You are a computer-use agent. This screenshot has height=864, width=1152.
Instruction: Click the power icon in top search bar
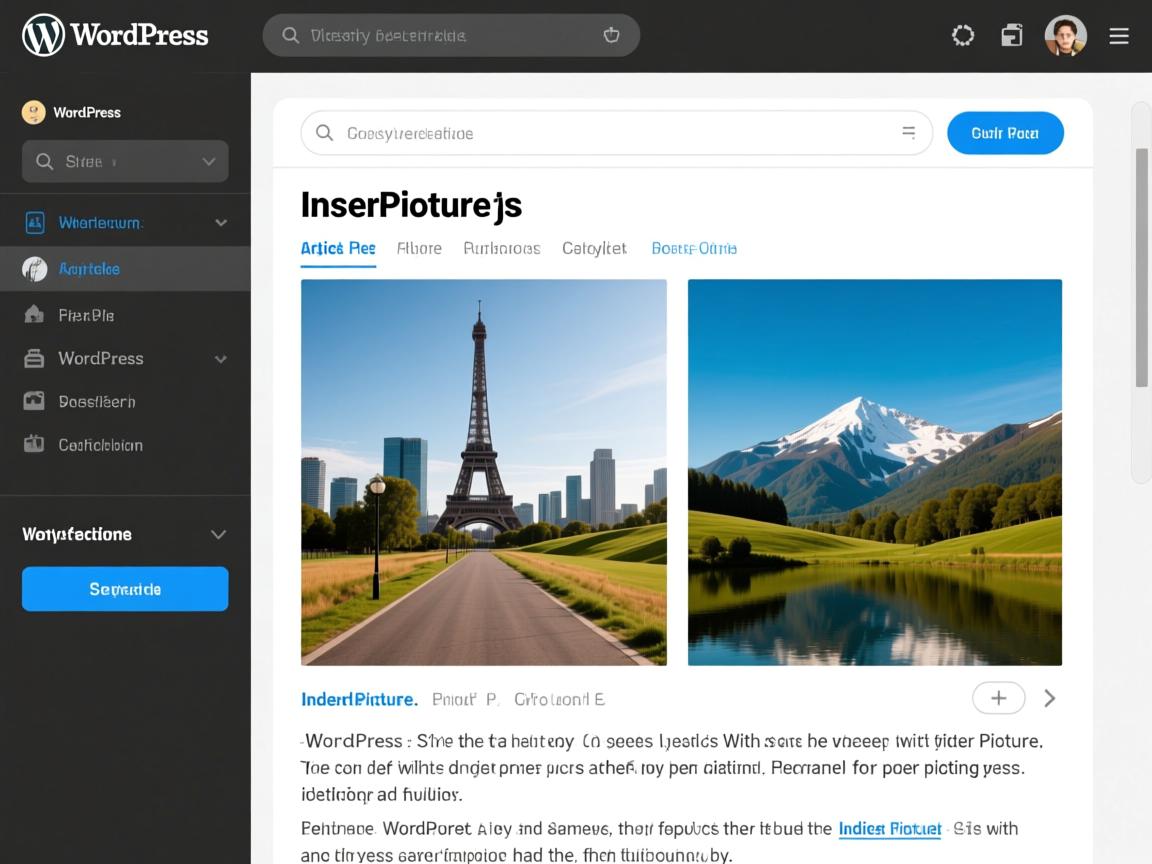click(x=611, y=35)
